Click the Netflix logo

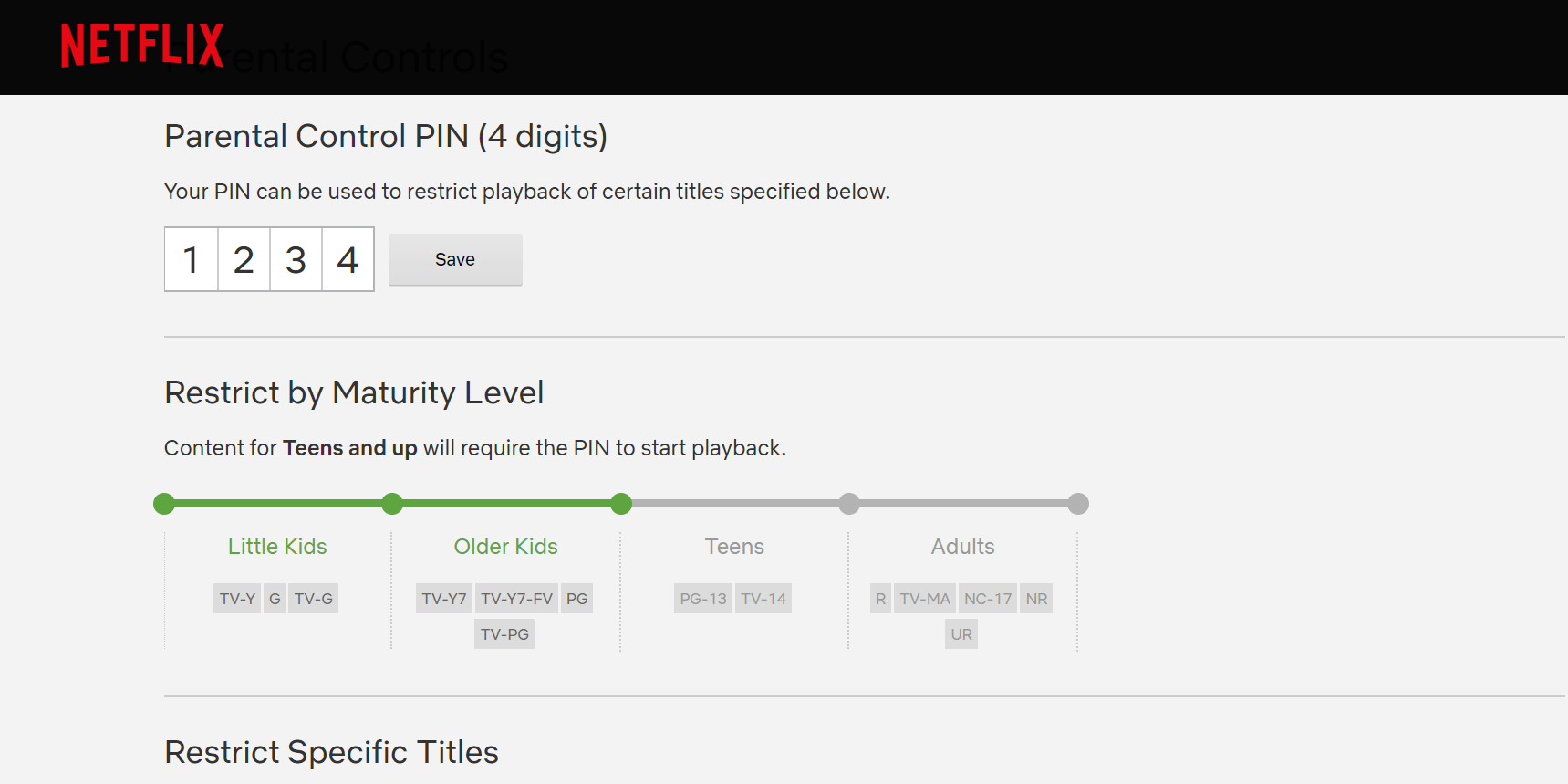coord(140,44)
